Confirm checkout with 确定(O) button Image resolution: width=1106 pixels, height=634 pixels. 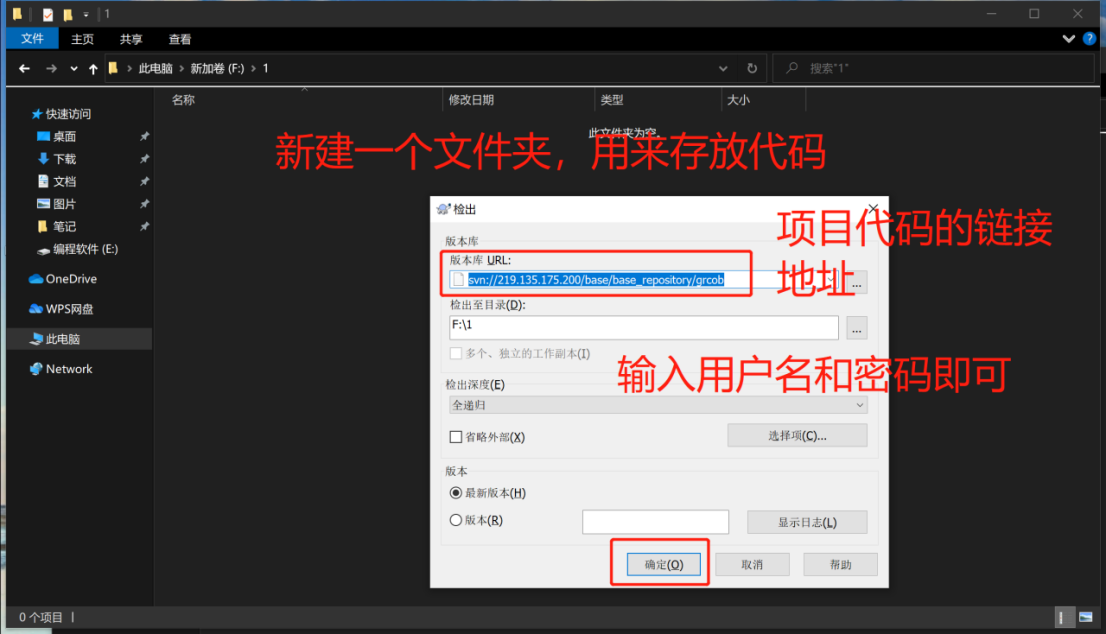pyautogui.click(x=664, y=564)
